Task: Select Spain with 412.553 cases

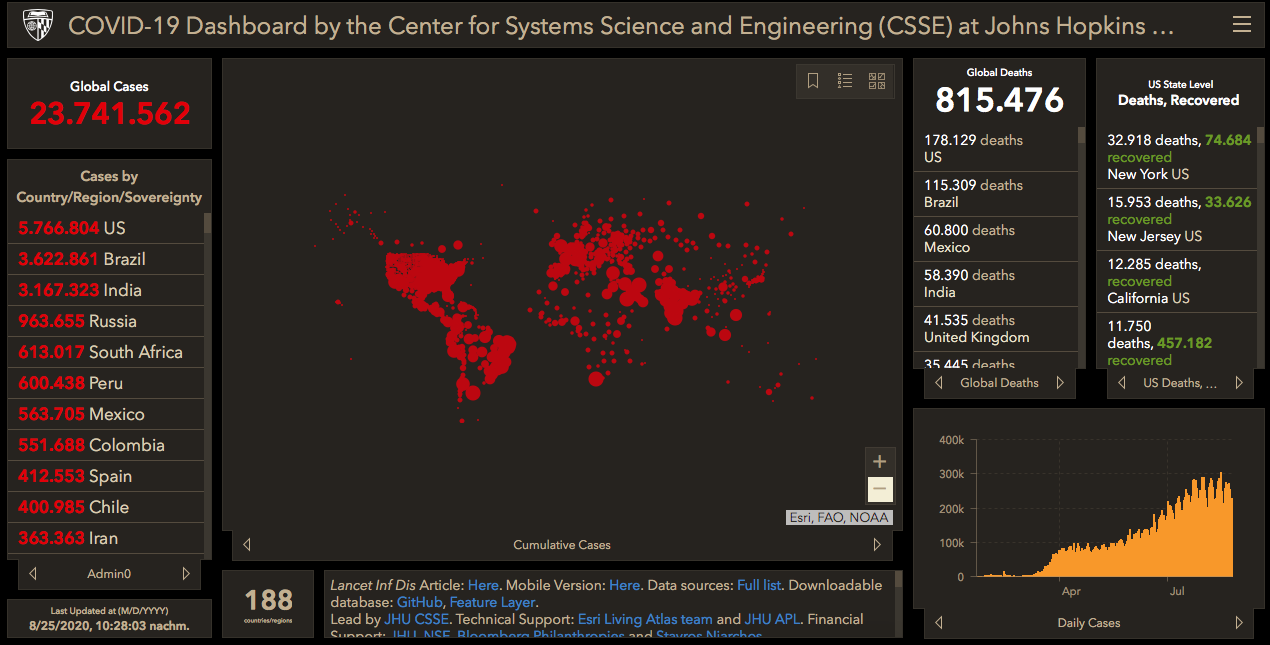Action: point(106,476)
